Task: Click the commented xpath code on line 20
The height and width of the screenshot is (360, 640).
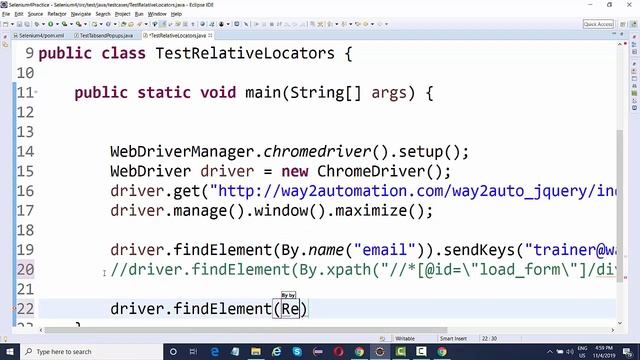Action: (x=363, y=269)
